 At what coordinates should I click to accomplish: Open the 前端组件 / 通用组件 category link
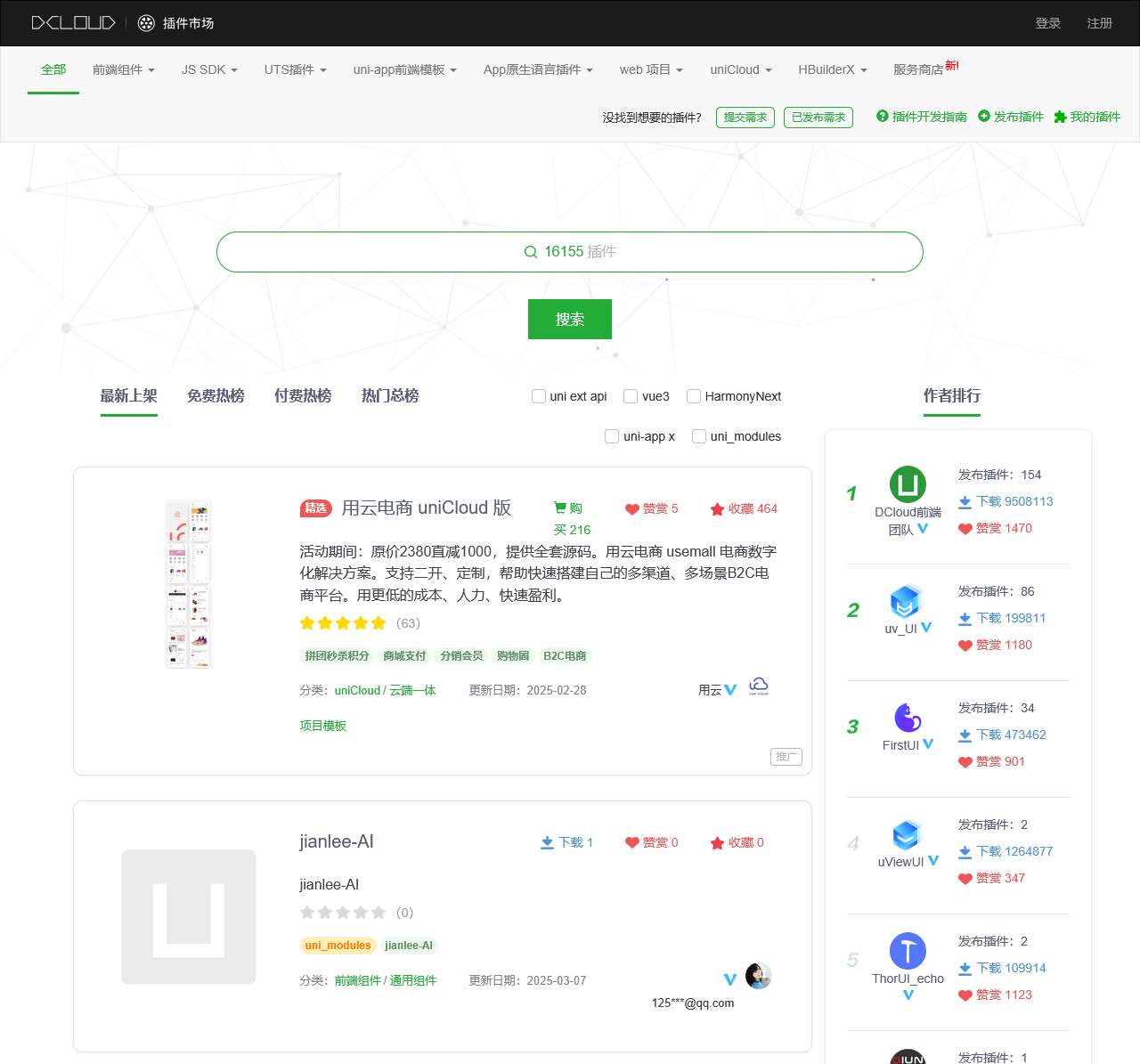[386, 980]
